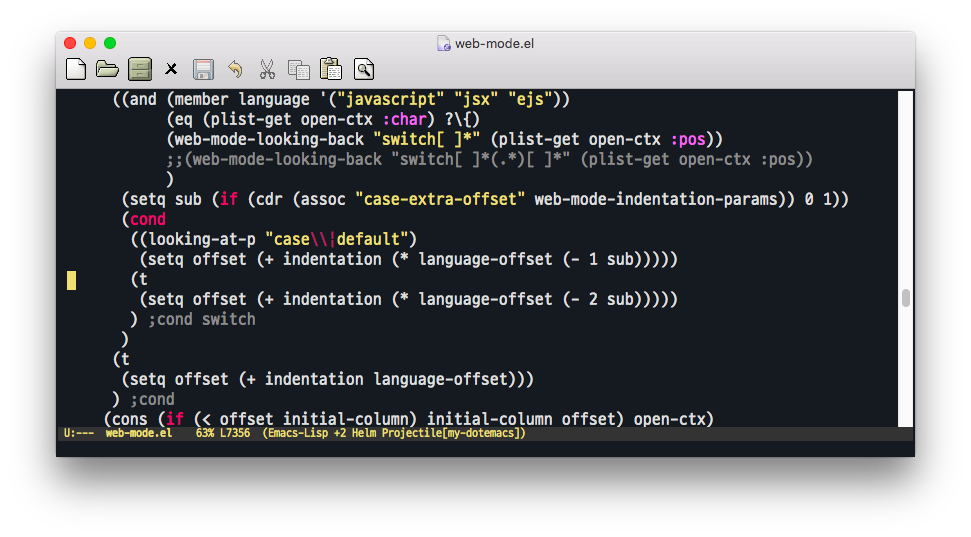This screenshot has height=537, width=971.
Task: Click the macOS yellow minimize button
Action: coord(90,43)
